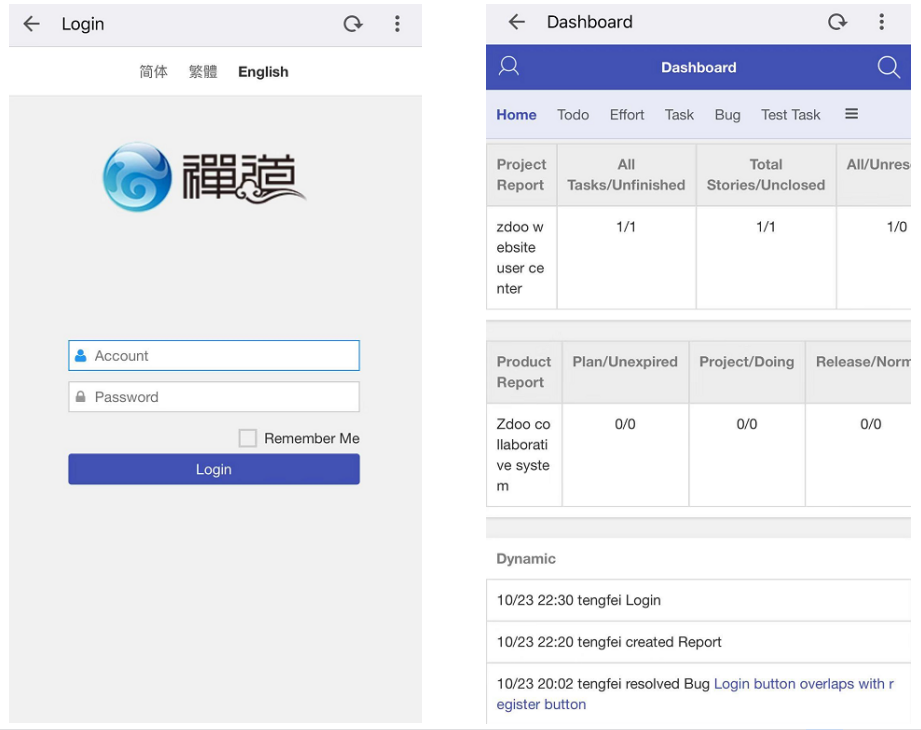Switch language to 简体
This screenshot has height=730, width=921.
click(153, 72)
